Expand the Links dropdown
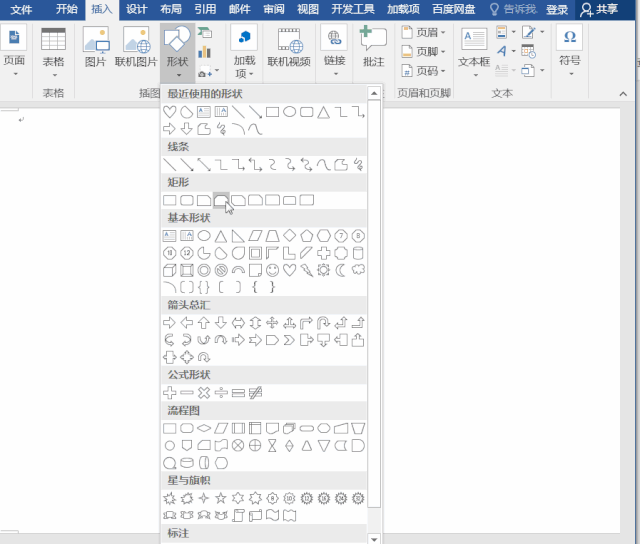 334,51
